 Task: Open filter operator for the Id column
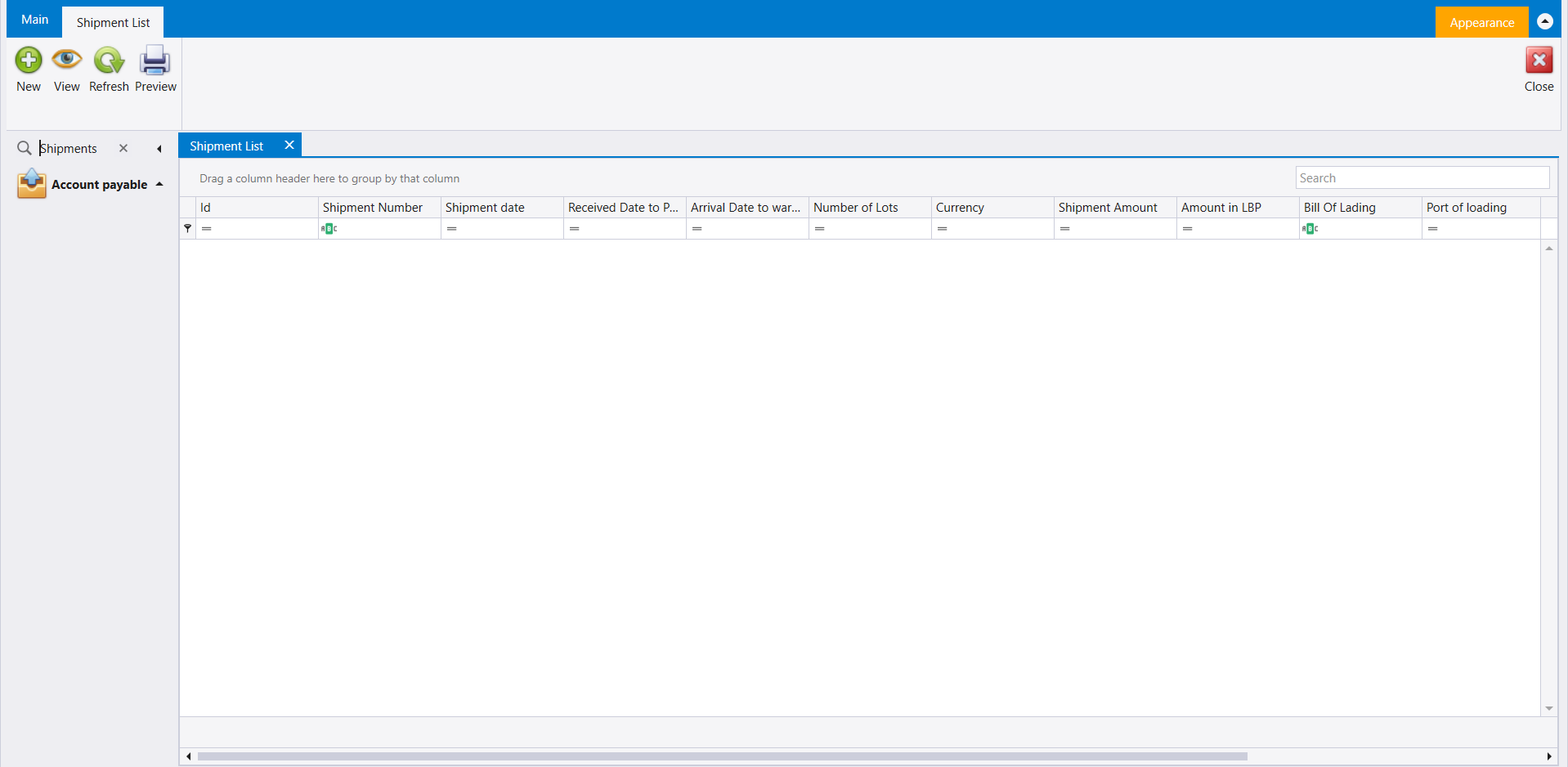pos(207,229)
